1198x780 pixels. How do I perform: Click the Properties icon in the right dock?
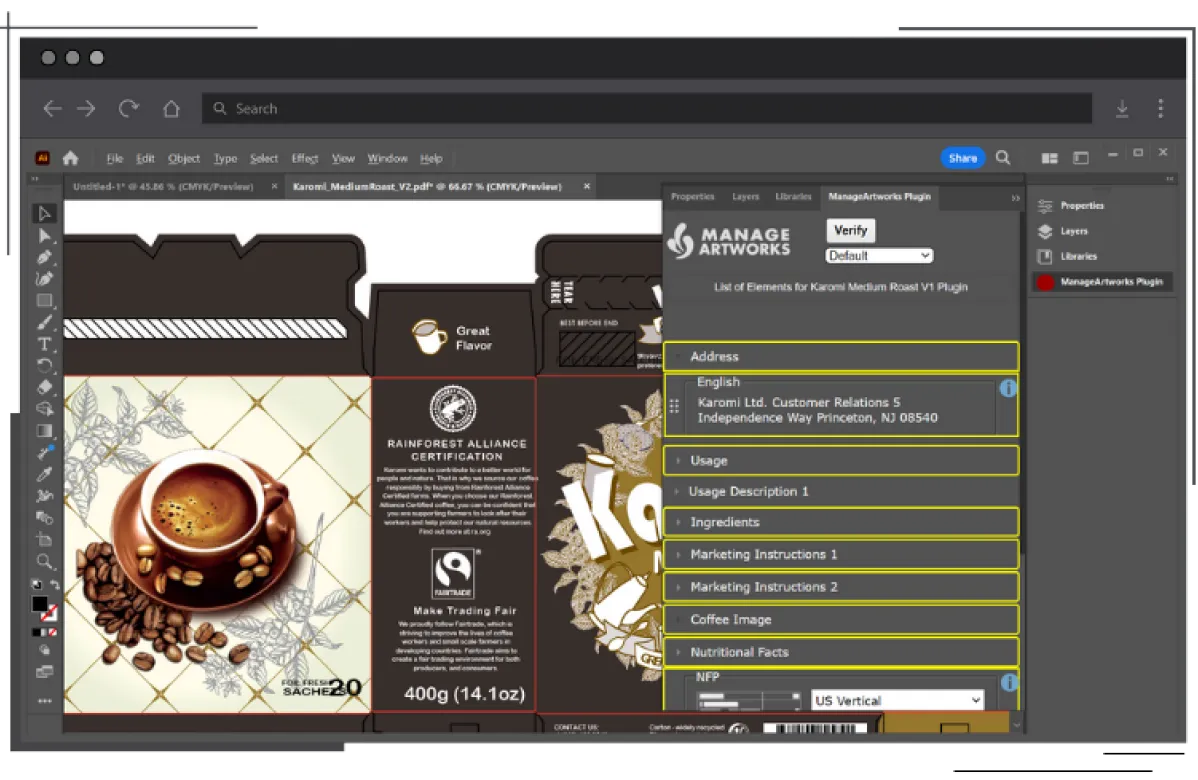point(1045,206)
